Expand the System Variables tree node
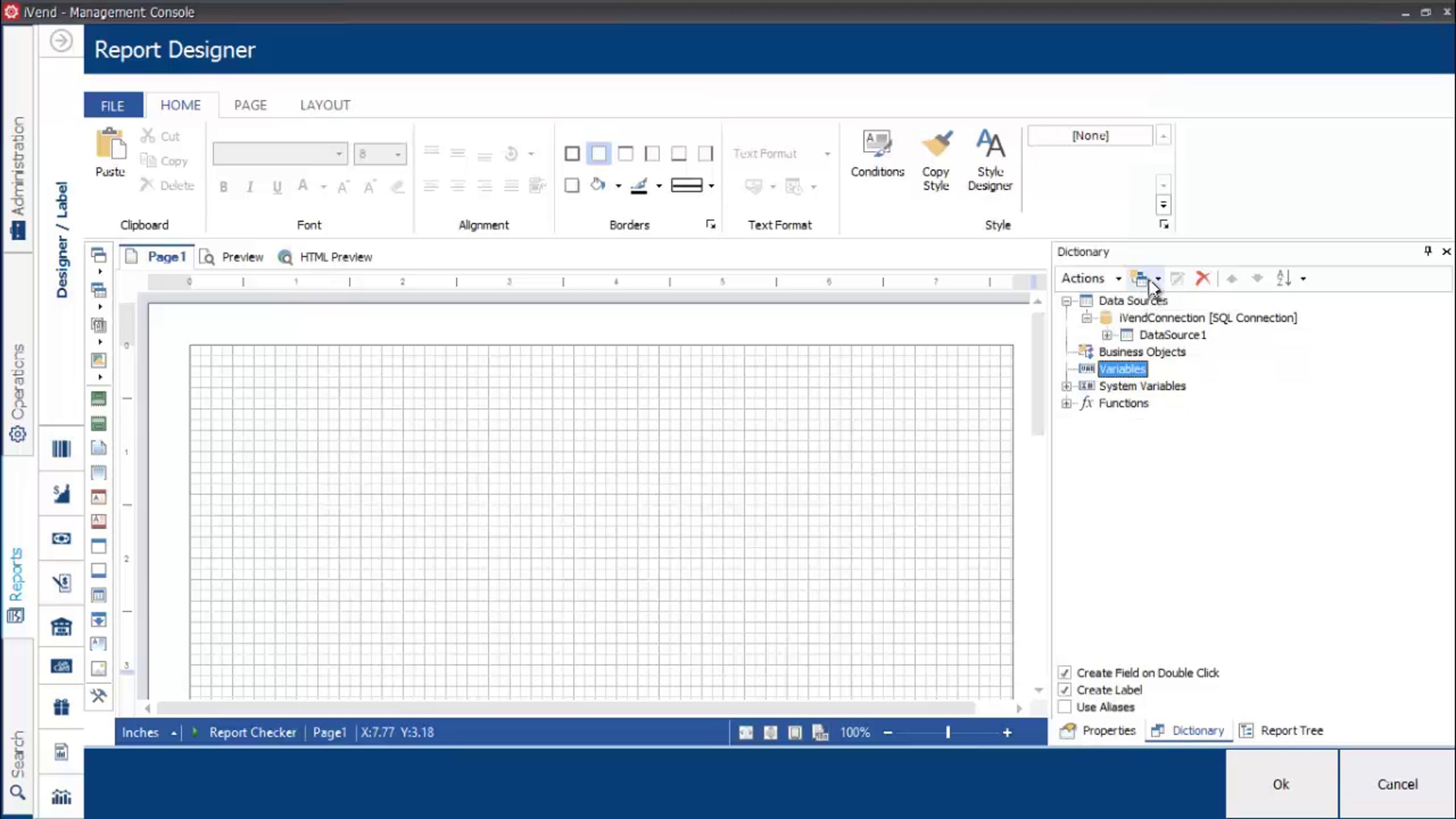The image size is (1456, 819). (x=1067, y=386)
